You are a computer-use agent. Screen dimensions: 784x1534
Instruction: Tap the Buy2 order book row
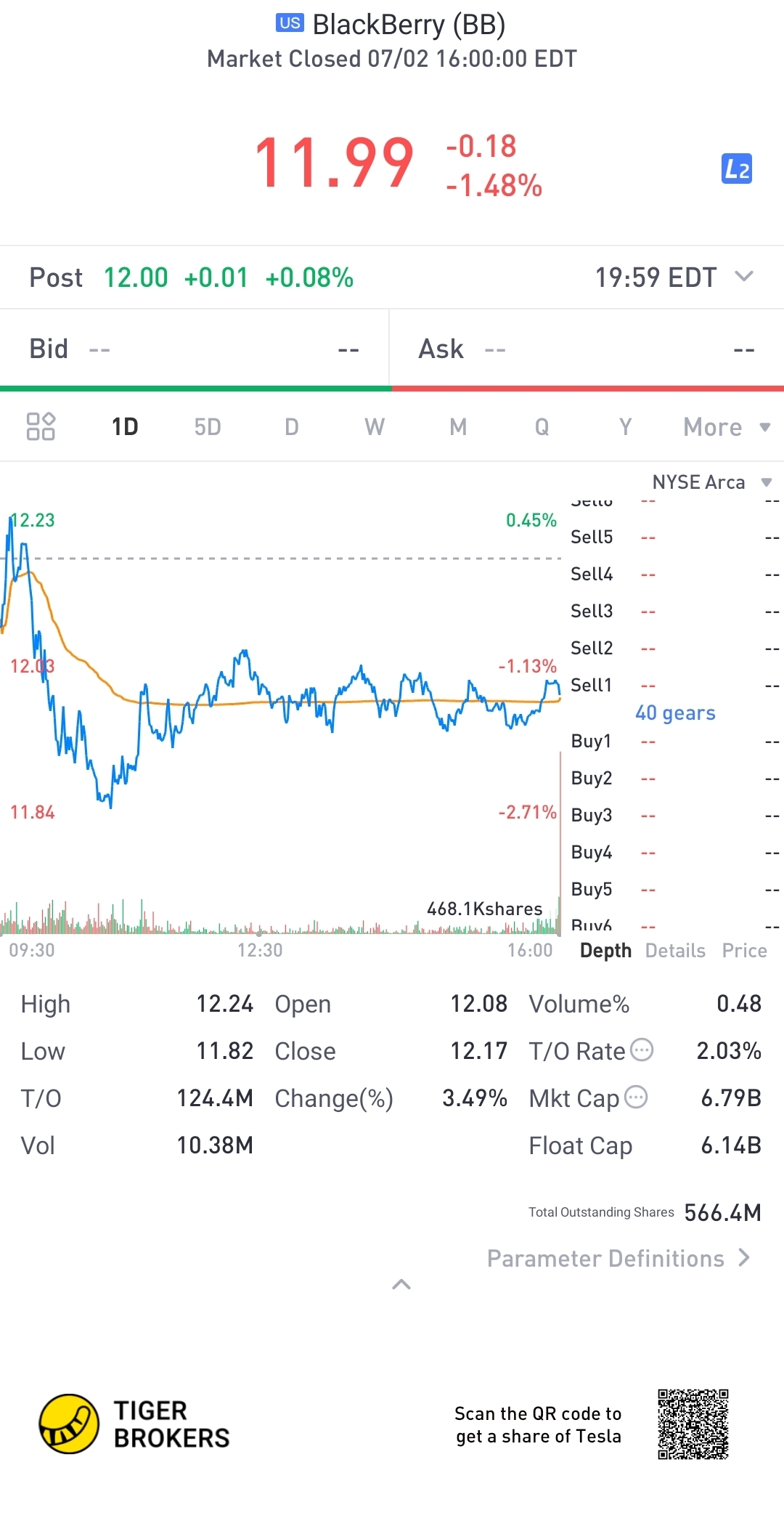point(674,778)
